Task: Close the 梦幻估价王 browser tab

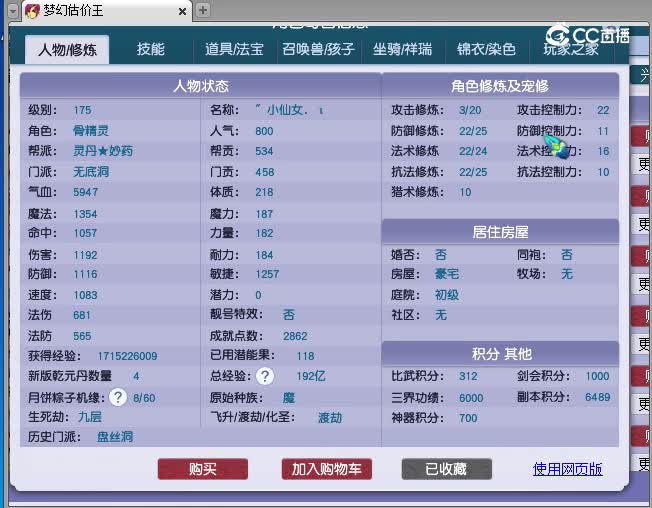Action: tap(182, 11)
